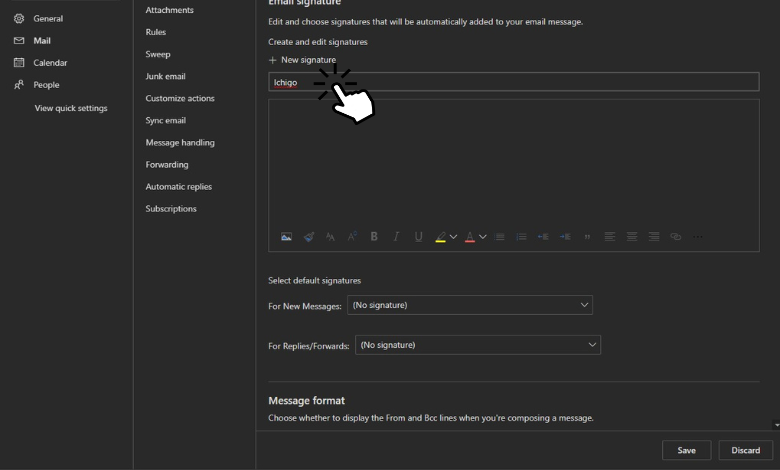The height and width of the screenshot is (470, 780).
Task: Open Sweep mail settings
Action: 158,54
